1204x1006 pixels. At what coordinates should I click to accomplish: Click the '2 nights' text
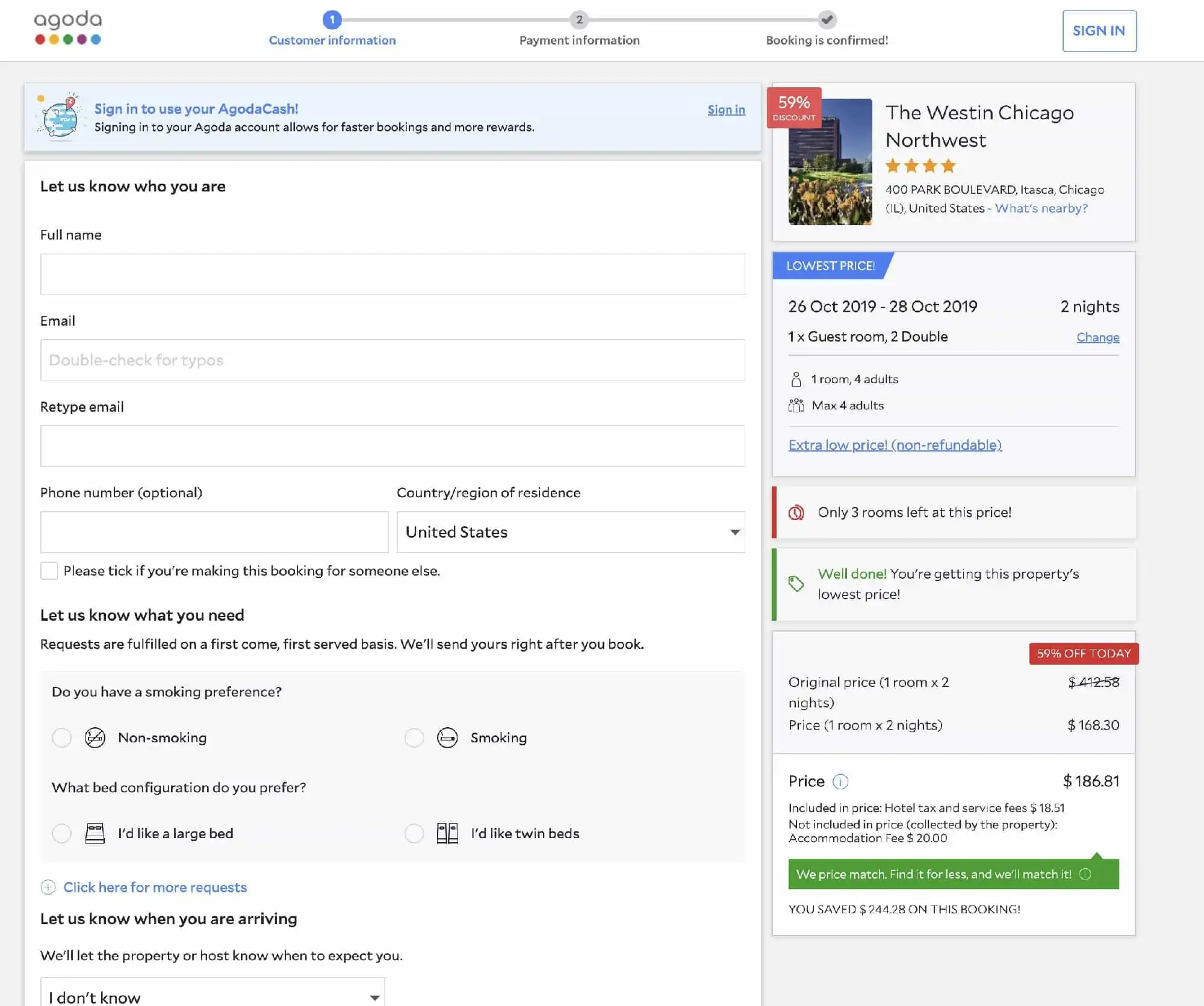coord(1090,306)
